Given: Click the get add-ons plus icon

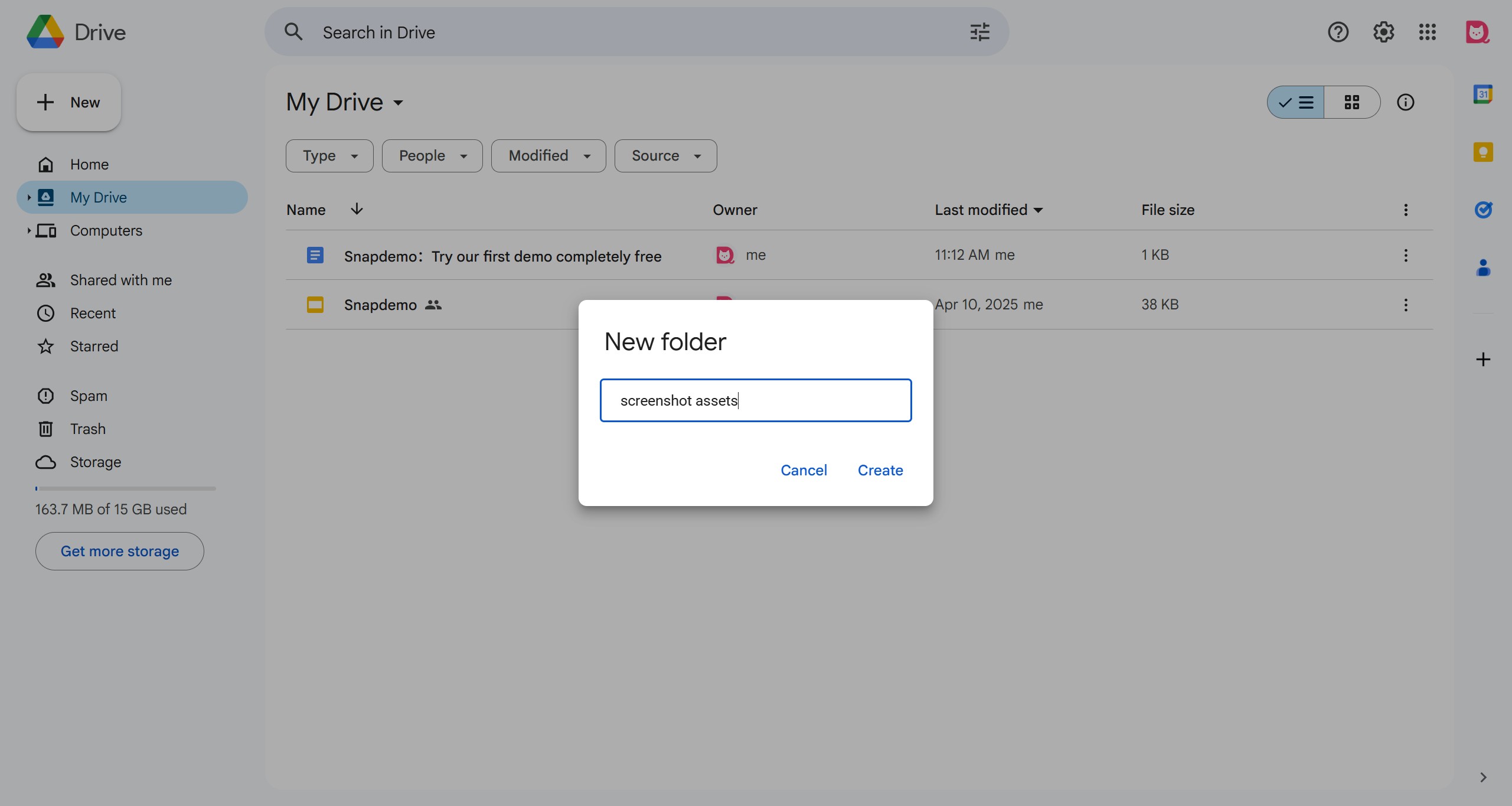Looking at the screenshot, I should point(1483,360).
